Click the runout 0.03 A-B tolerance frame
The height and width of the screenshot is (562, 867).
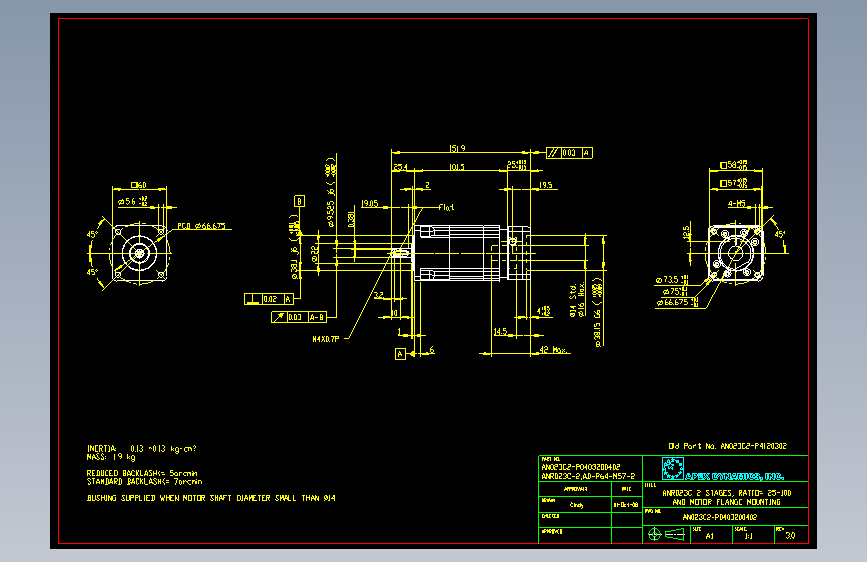click(299, 317)
